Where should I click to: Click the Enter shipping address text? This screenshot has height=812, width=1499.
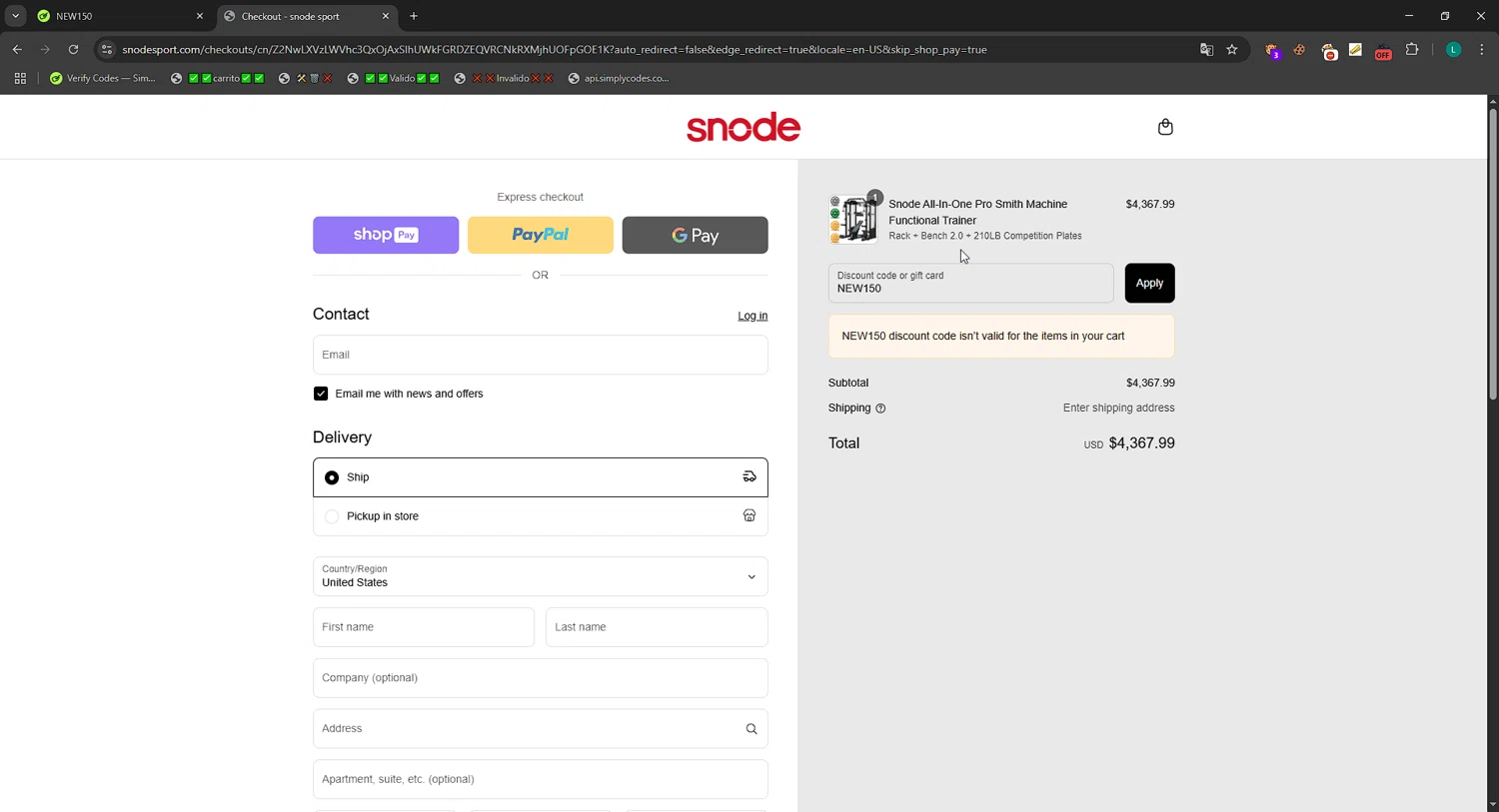(1118, 408)
